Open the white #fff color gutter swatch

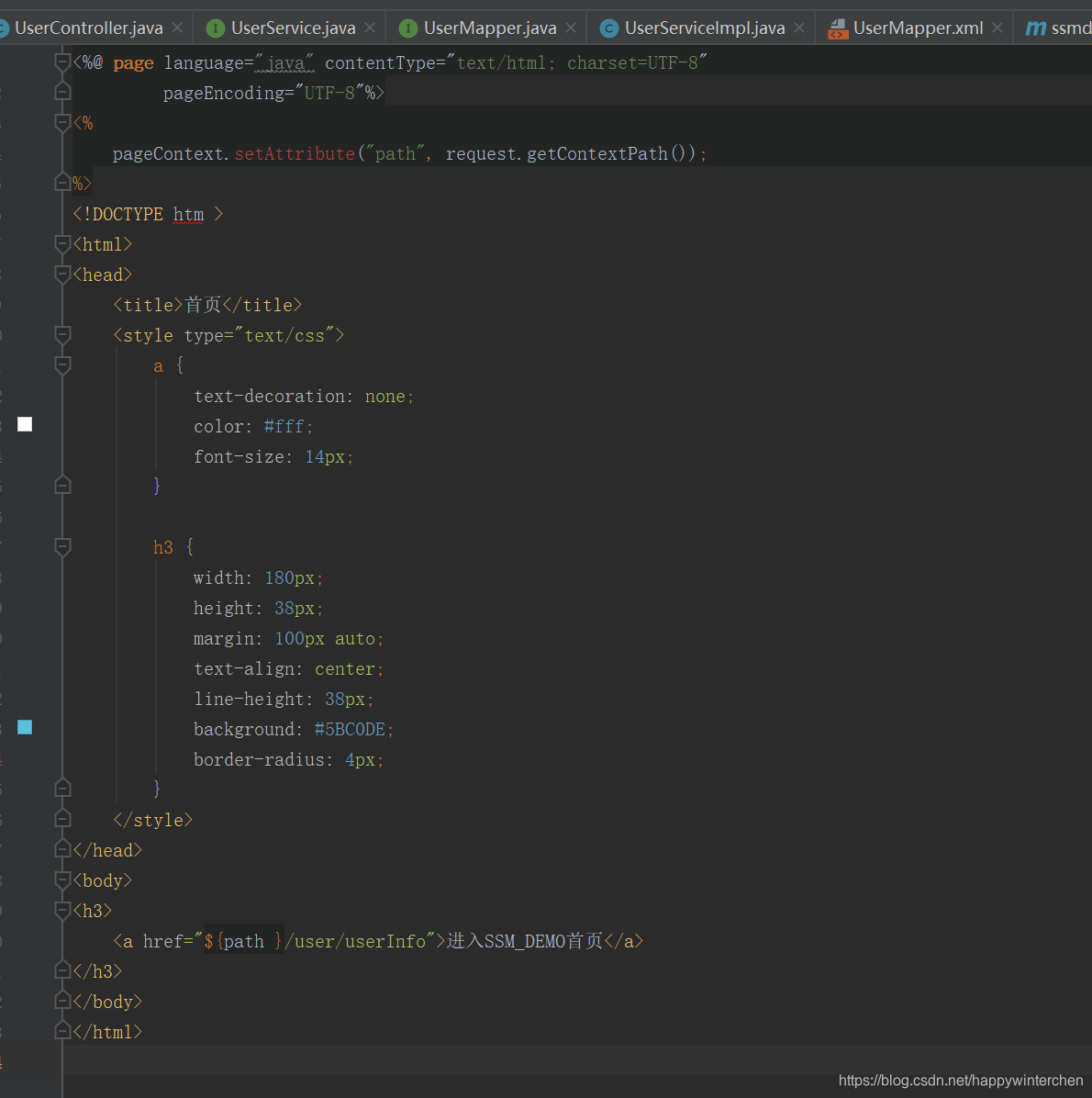coord(25,424)
